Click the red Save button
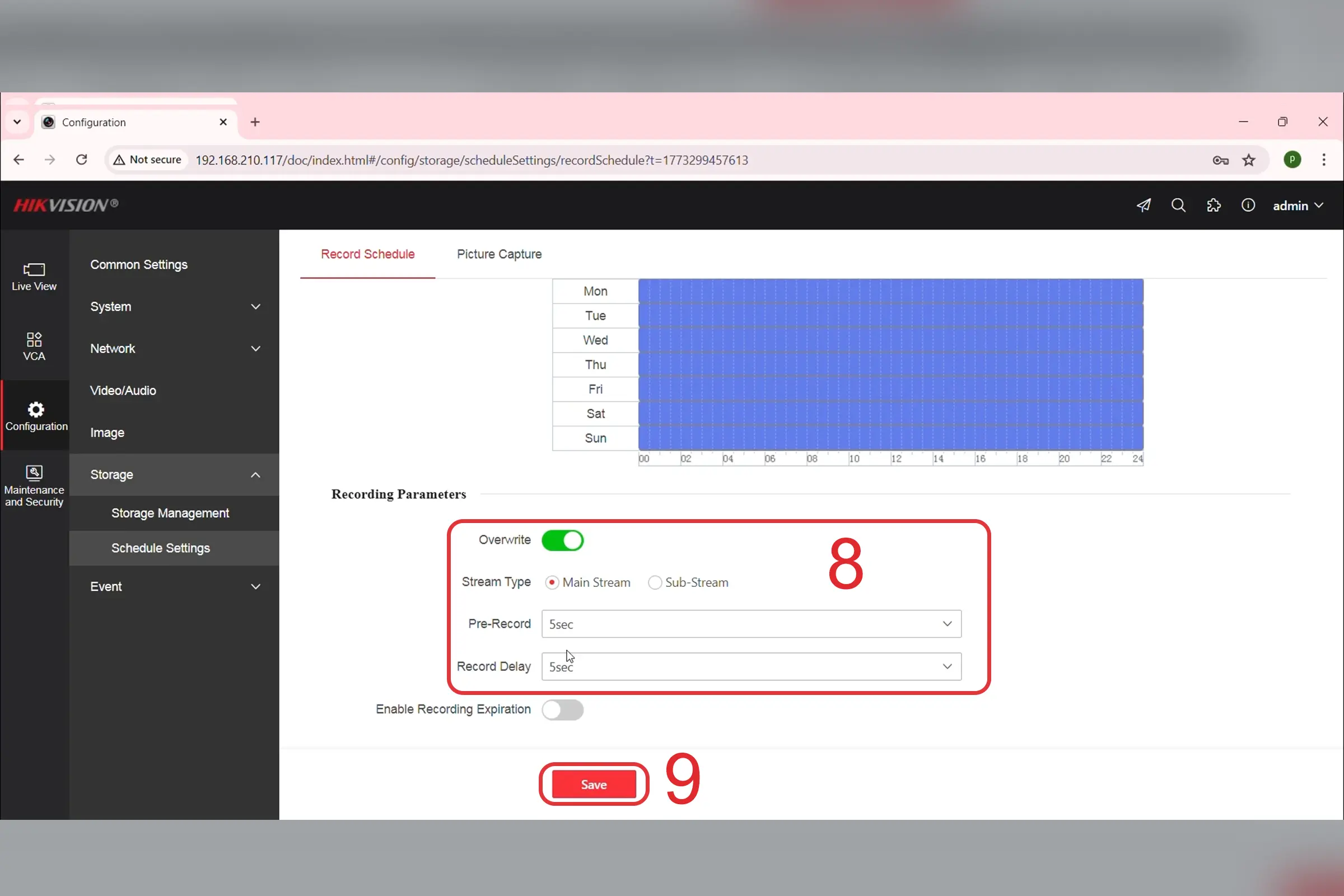 [594, 785]
